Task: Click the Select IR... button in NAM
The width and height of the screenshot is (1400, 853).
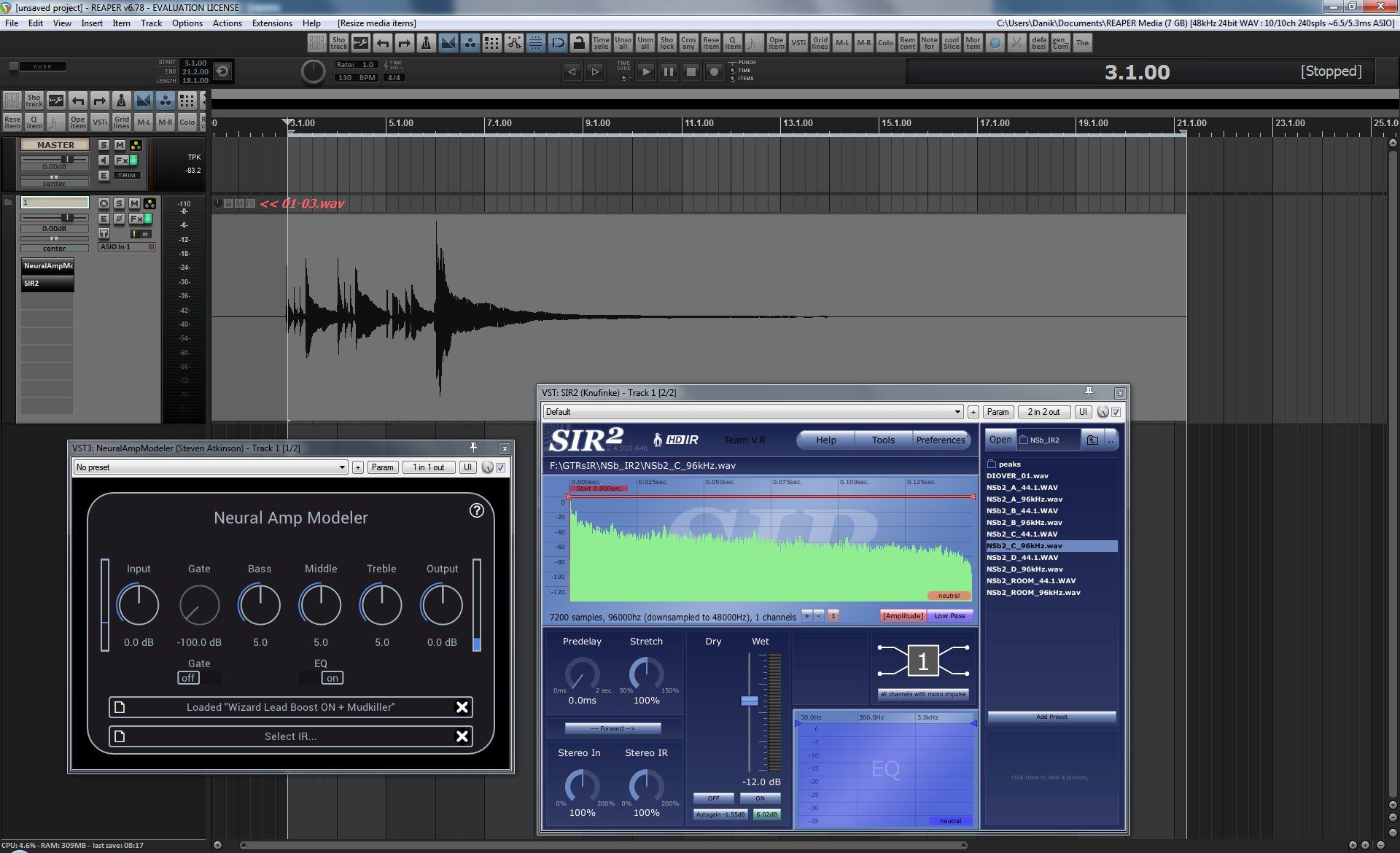Action: tap(290, 736)
